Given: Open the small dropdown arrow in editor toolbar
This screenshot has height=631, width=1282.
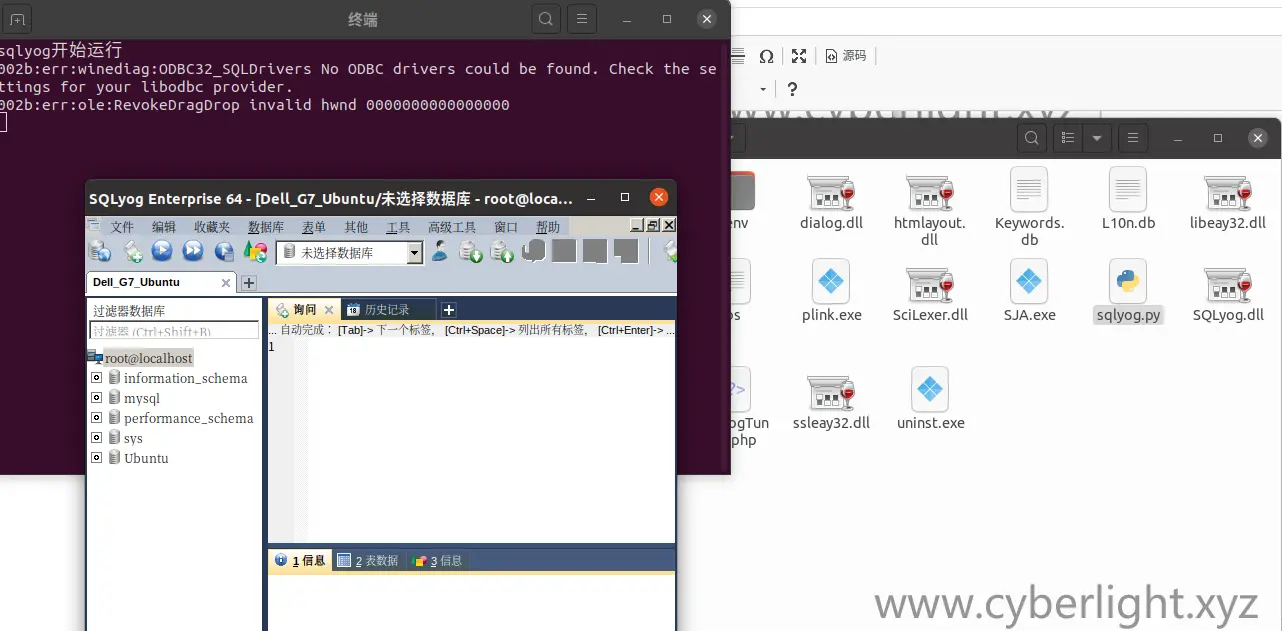Looking at the screenshot, I should [763, 89].
